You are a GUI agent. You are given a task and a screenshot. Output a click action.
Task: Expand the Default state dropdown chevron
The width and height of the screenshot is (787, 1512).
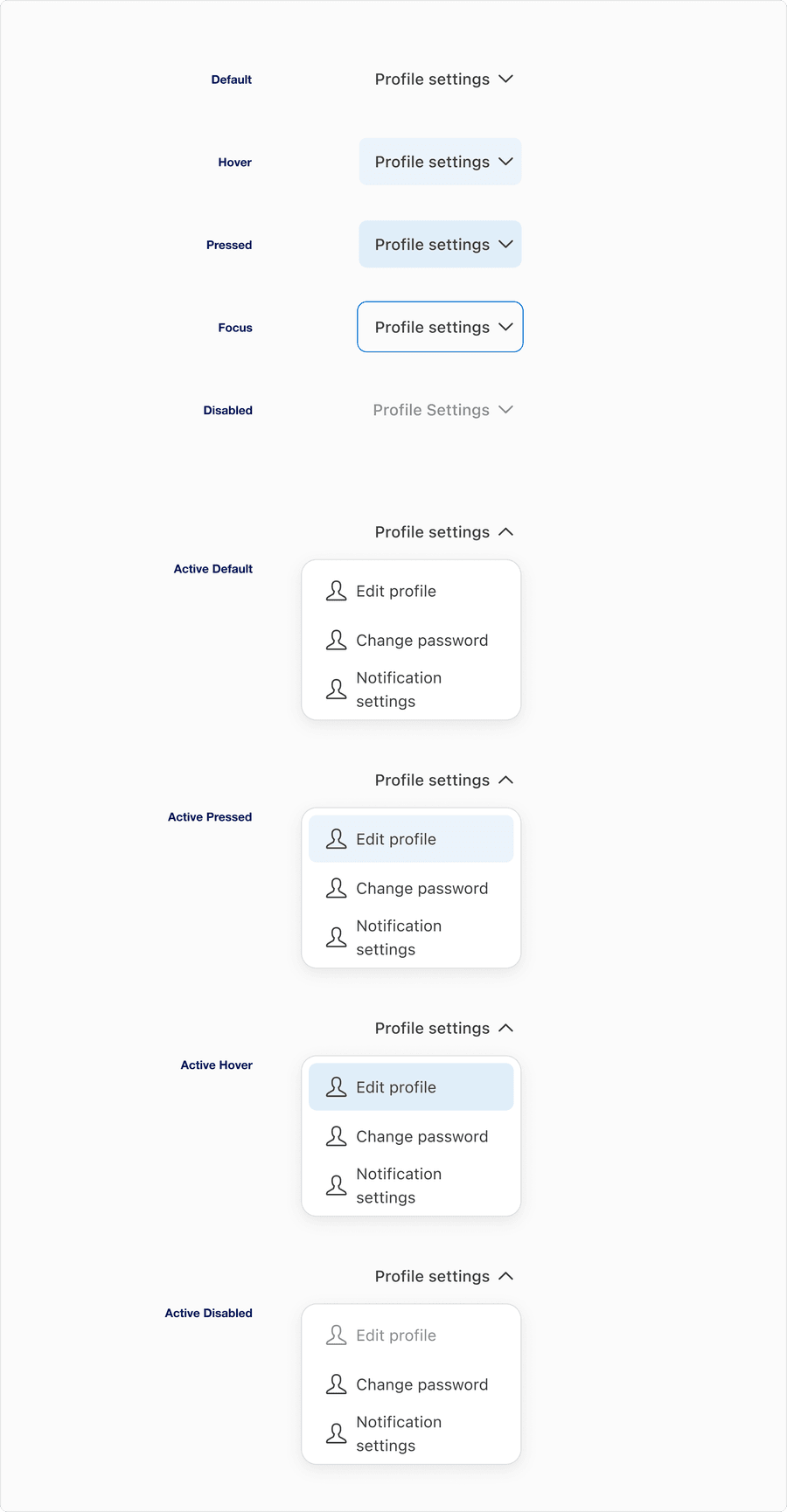(x=505, y=80)
